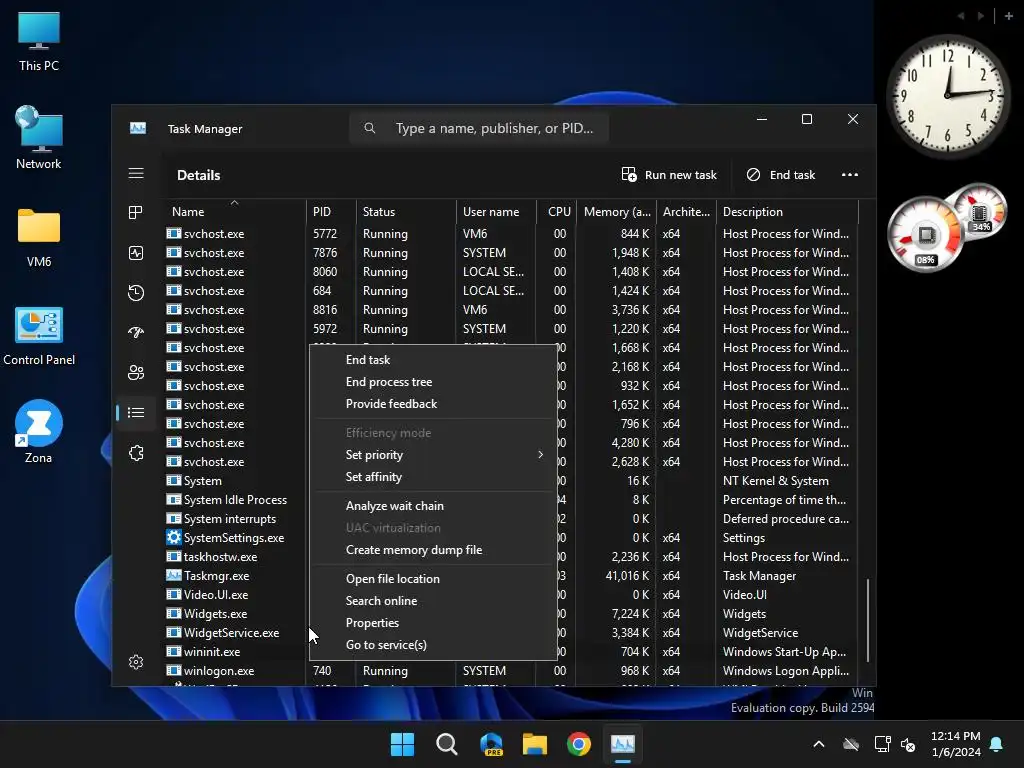Sort by Memory column header
Viewport: 1024px width, 768px height.
coord(616,212)
